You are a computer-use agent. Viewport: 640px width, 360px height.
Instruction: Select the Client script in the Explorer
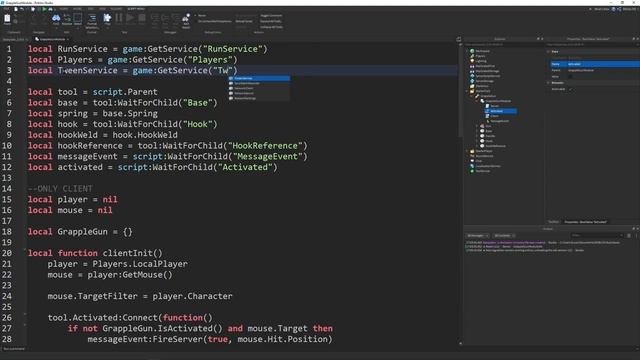pos(494,116)
